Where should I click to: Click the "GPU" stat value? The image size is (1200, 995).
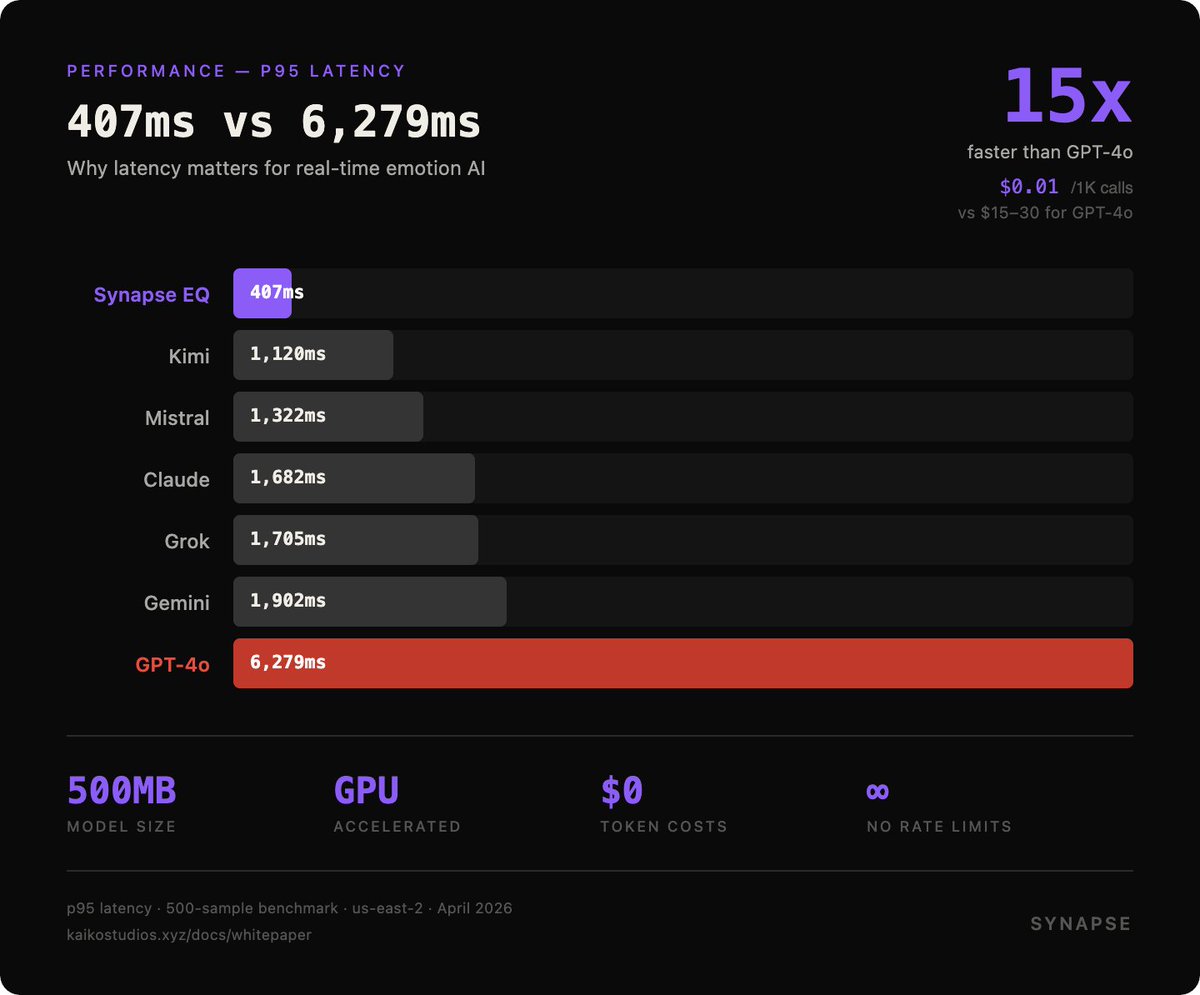366,791
